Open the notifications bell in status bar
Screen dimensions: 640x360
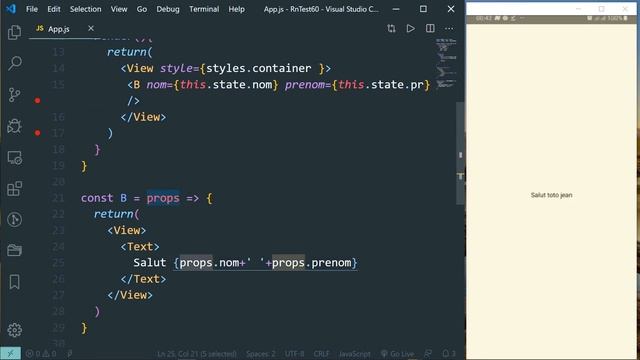click(x=449, y=353)
